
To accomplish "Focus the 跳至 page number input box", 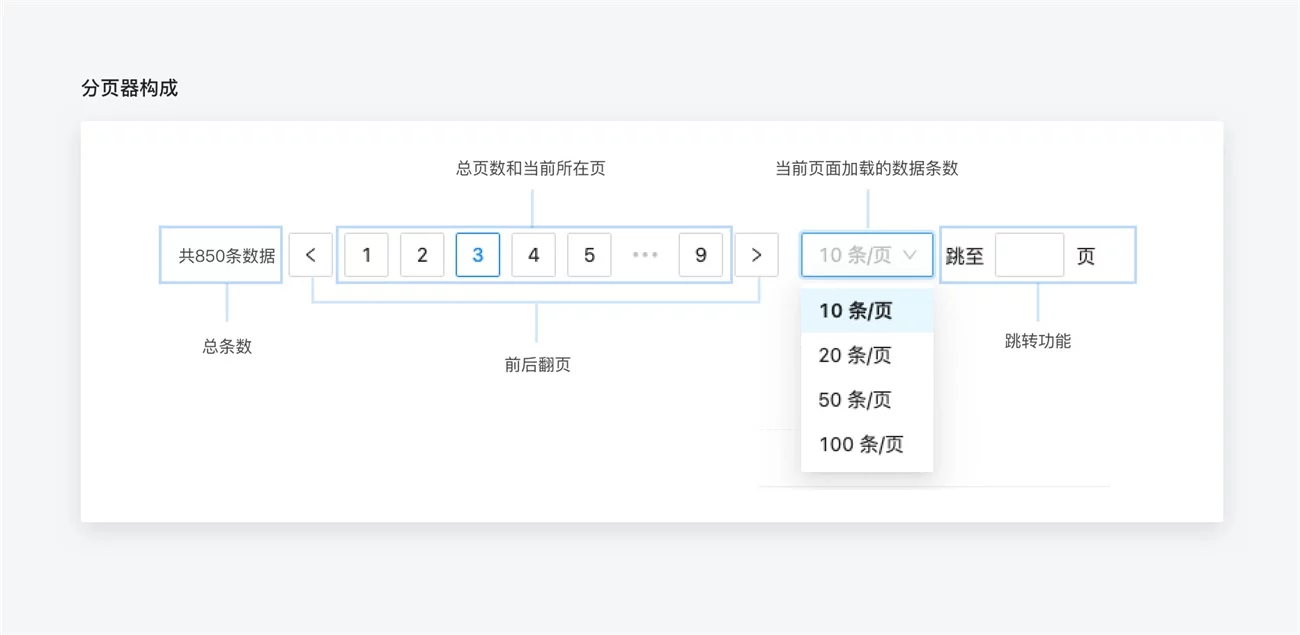I will point(1029,255).
